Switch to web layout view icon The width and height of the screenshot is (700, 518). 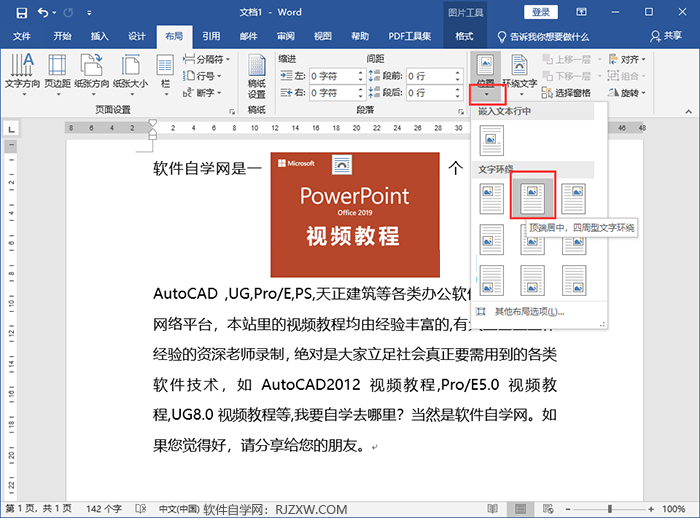(548, 509)
